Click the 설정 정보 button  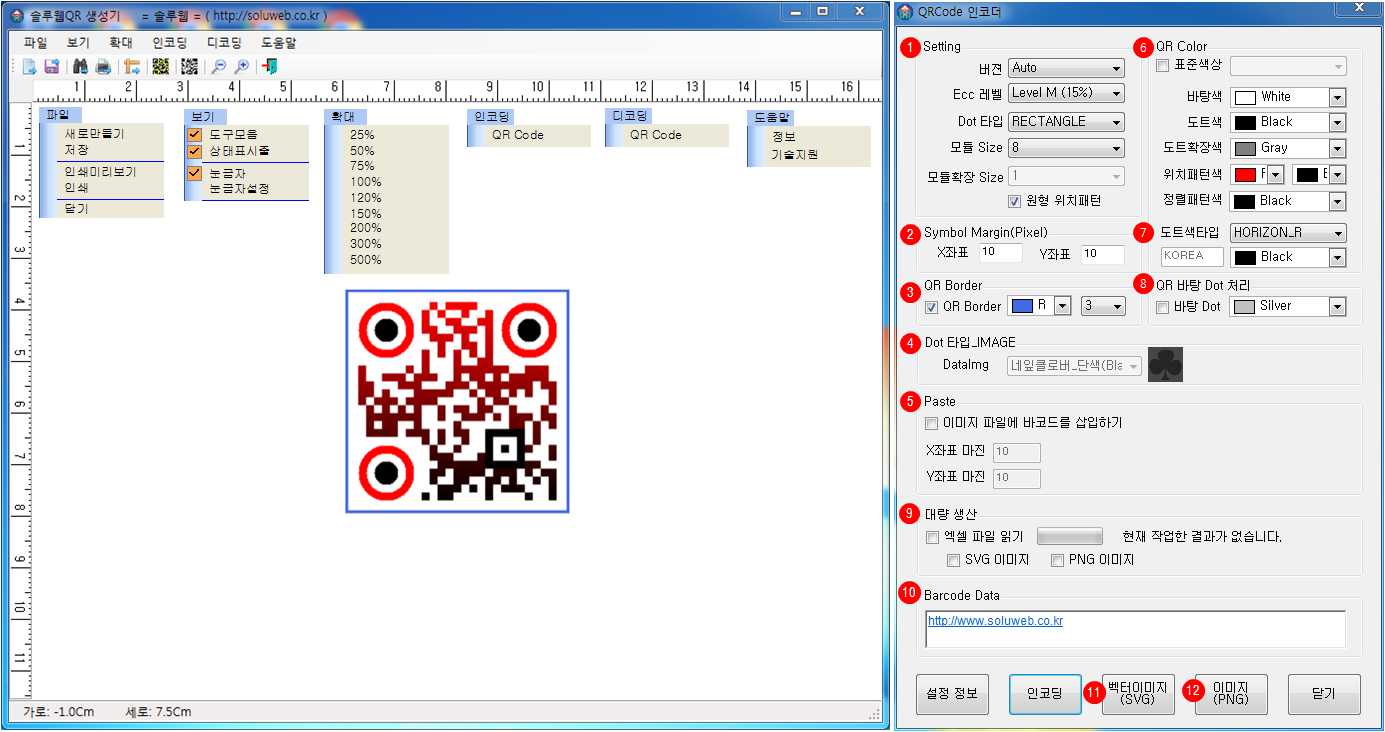[952, 694]
